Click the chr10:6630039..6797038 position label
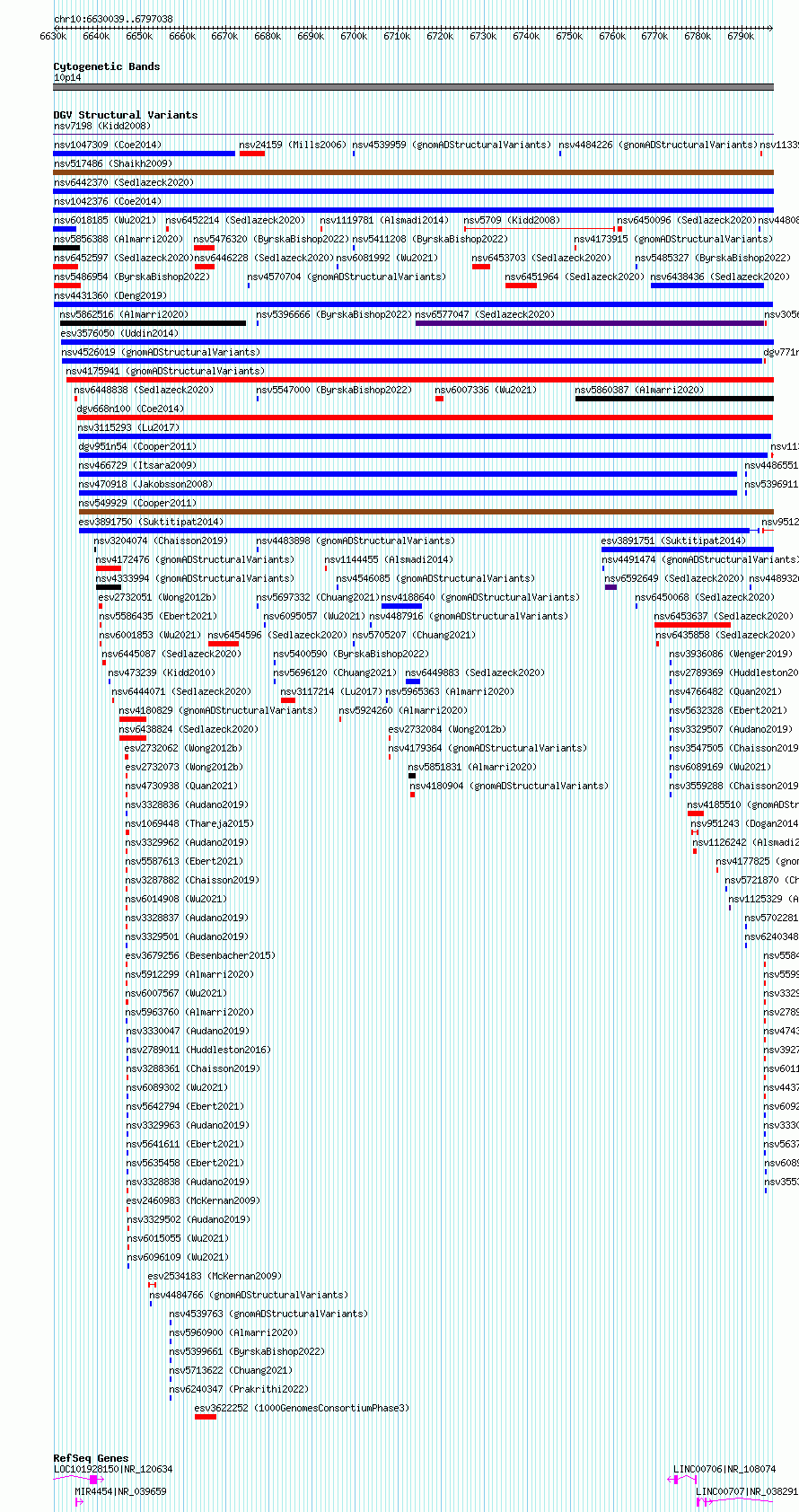The height and width of the screenshot is (1512, 799). pyautogui.click(x=113, y=19)
